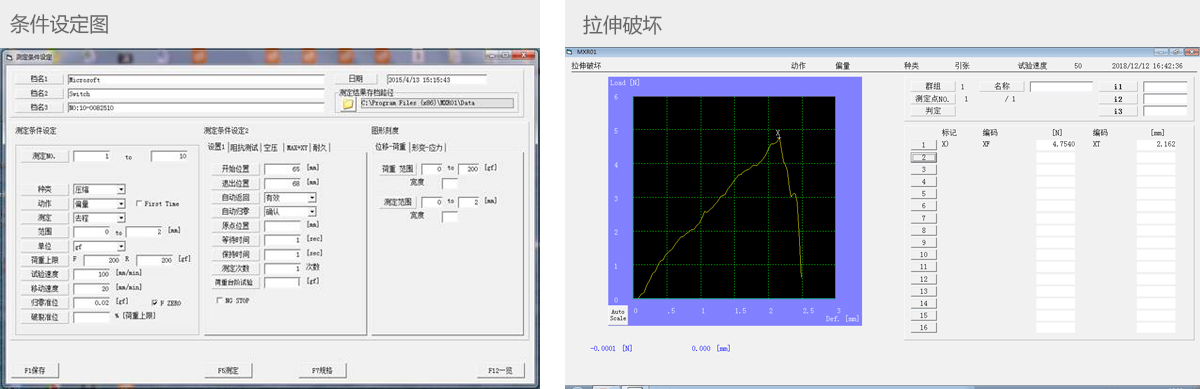Image resolution: width=1200 pixels, height=389 pixels.
Task: Click the Auto Scale button below the graph
Action: (x=618, y=314)
